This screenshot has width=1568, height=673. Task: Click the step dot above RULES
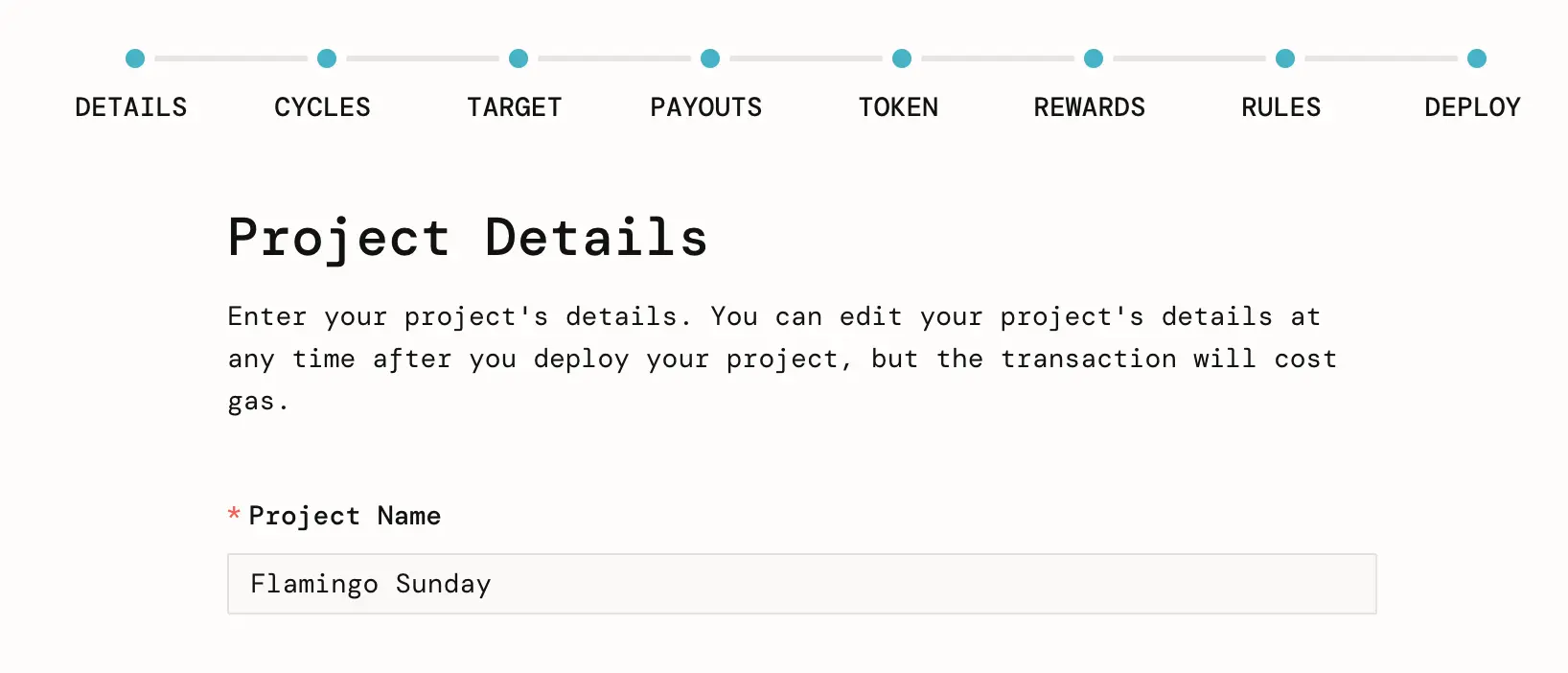pyautogui.click(x=1285, y=58)
